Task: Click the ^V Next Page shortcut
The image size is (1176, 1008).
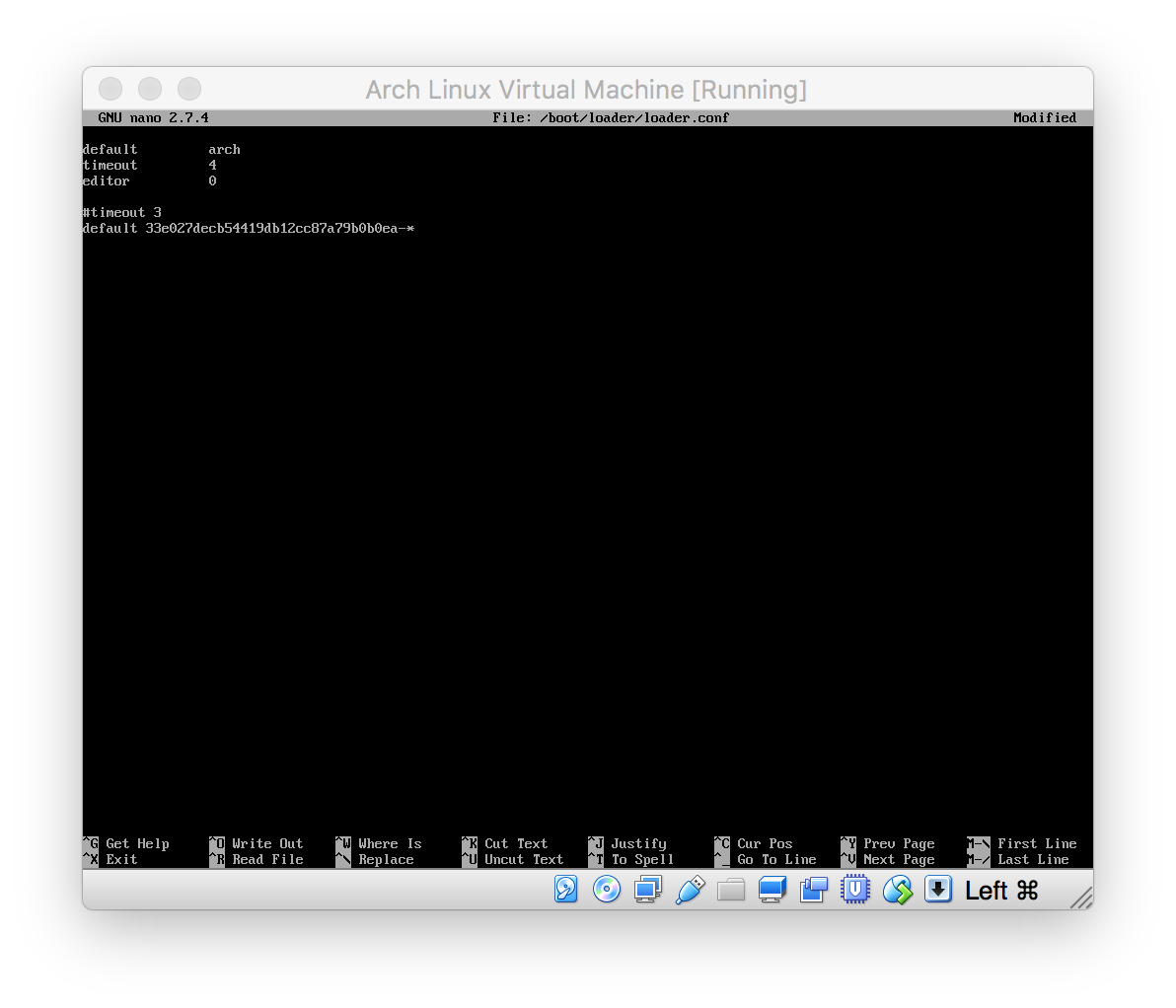Action: pyautogui.click(x=887, y=859)
